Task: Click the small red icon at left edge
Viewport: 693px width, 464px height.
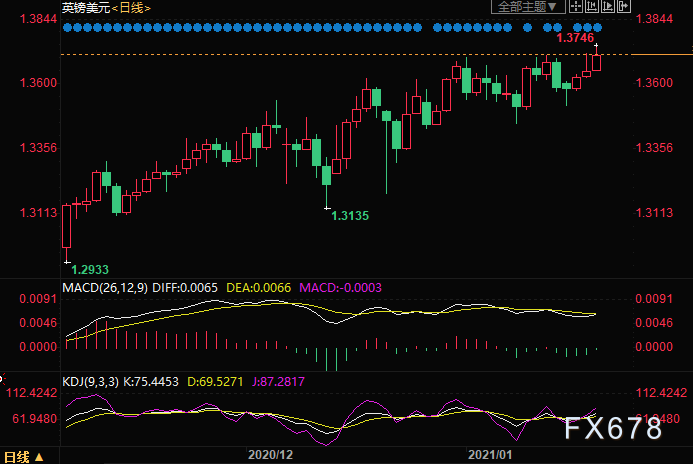Action: pyautogui.click(x=2, y=379)
